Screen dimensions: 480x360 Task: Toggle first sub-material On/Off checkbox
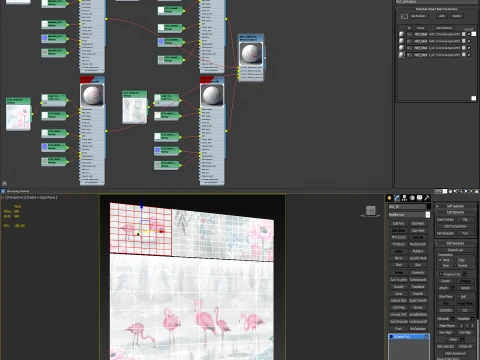[x=469, y=34]
